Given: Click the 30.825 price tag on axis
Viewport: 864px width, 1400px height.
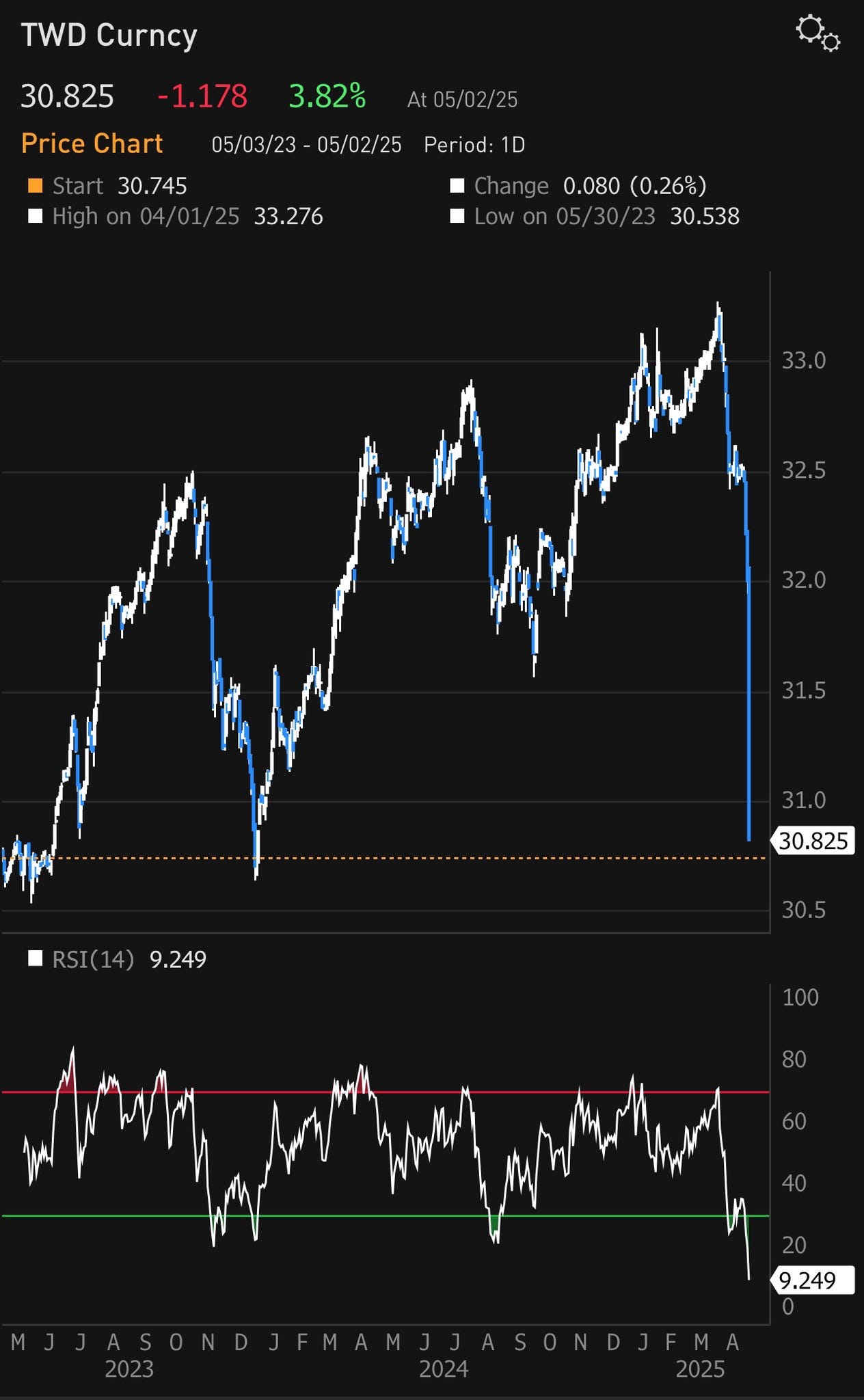Looking at the screenshot, I should pos(813,841).
